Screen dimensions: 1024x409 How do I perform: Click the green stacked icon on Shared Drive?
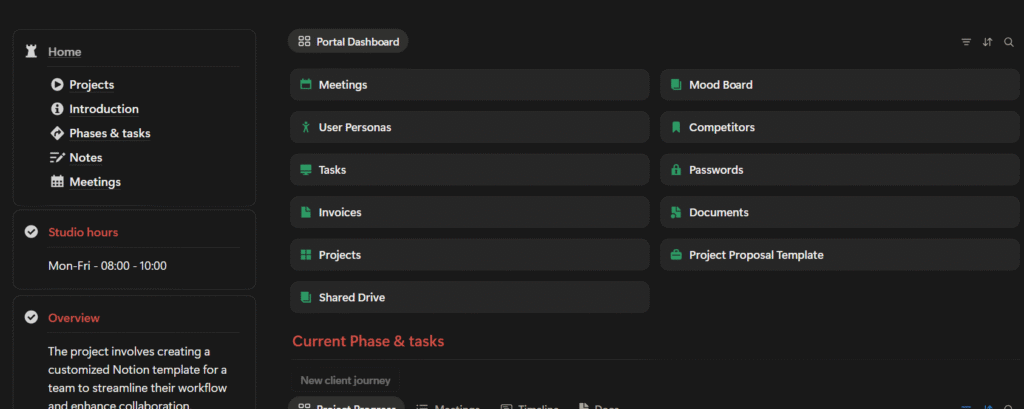[305, 297]
